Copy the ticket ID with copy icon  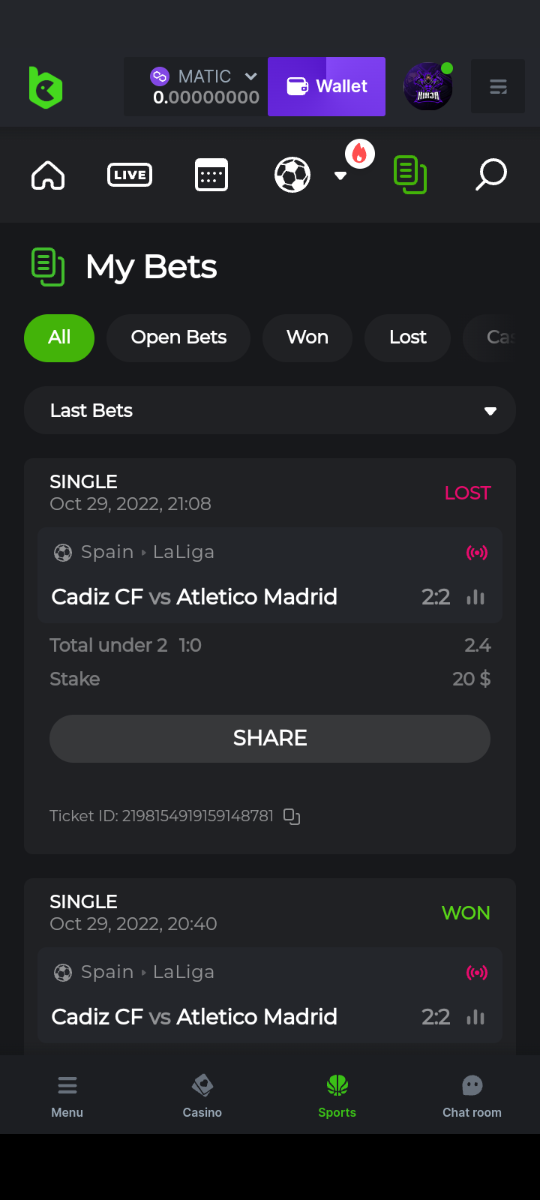pos(291,816)
